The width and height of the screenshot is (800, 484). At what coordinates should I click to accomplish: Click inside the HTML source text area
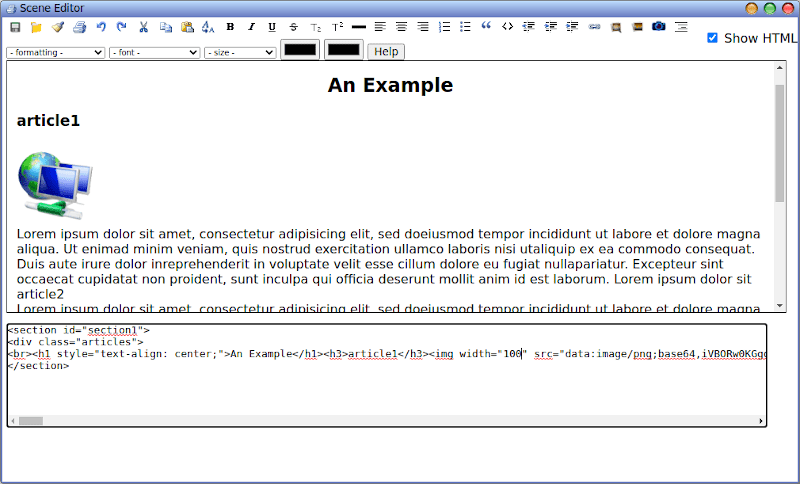pos(387,375)
